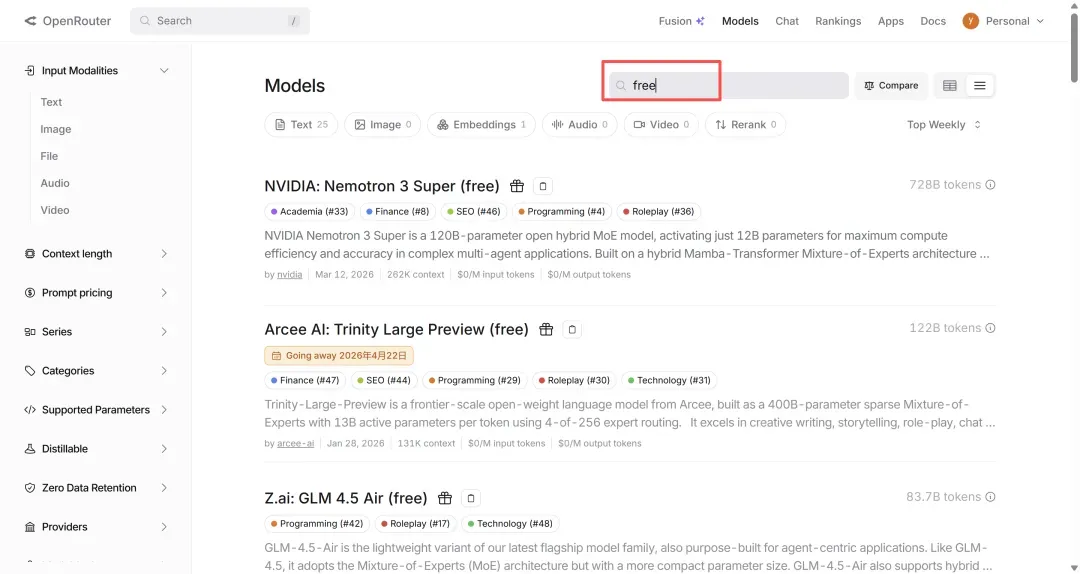Select the Image input modality filter
This screenshot has height=574, width=1080.
[x=56, y=129]
